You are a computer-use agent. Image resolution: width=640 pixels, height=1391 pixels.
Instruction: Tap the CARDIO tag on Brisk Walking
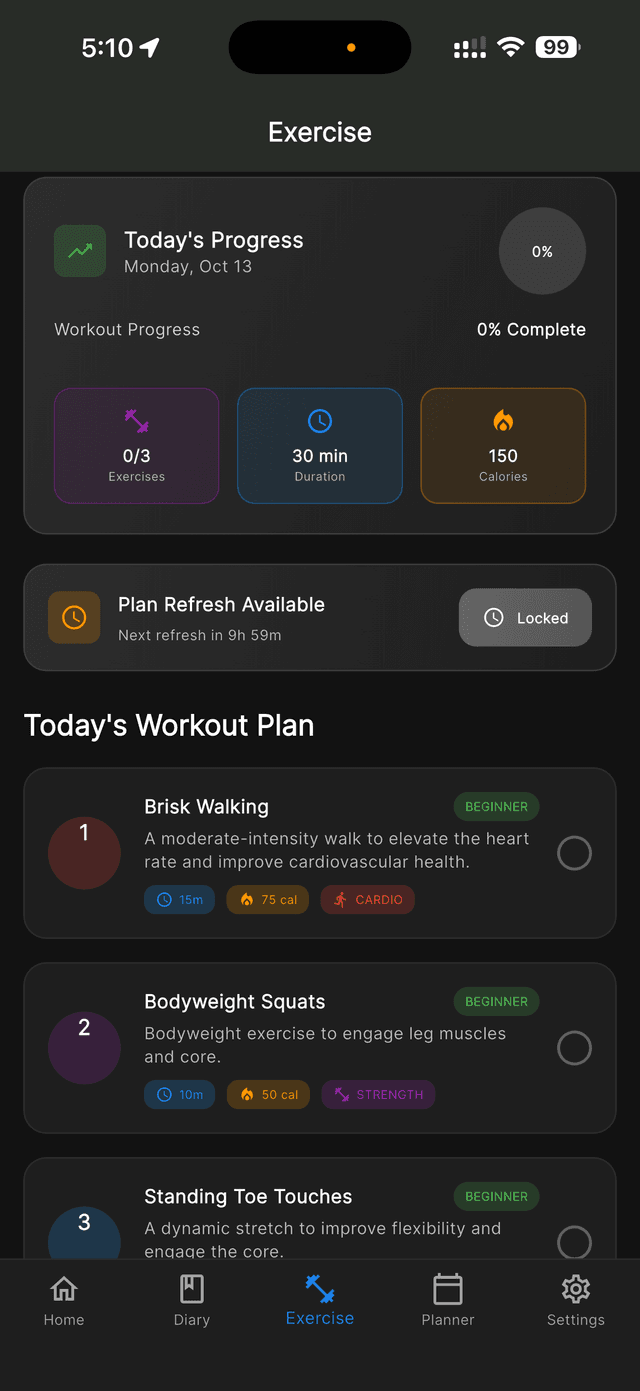tap(367, 900)
